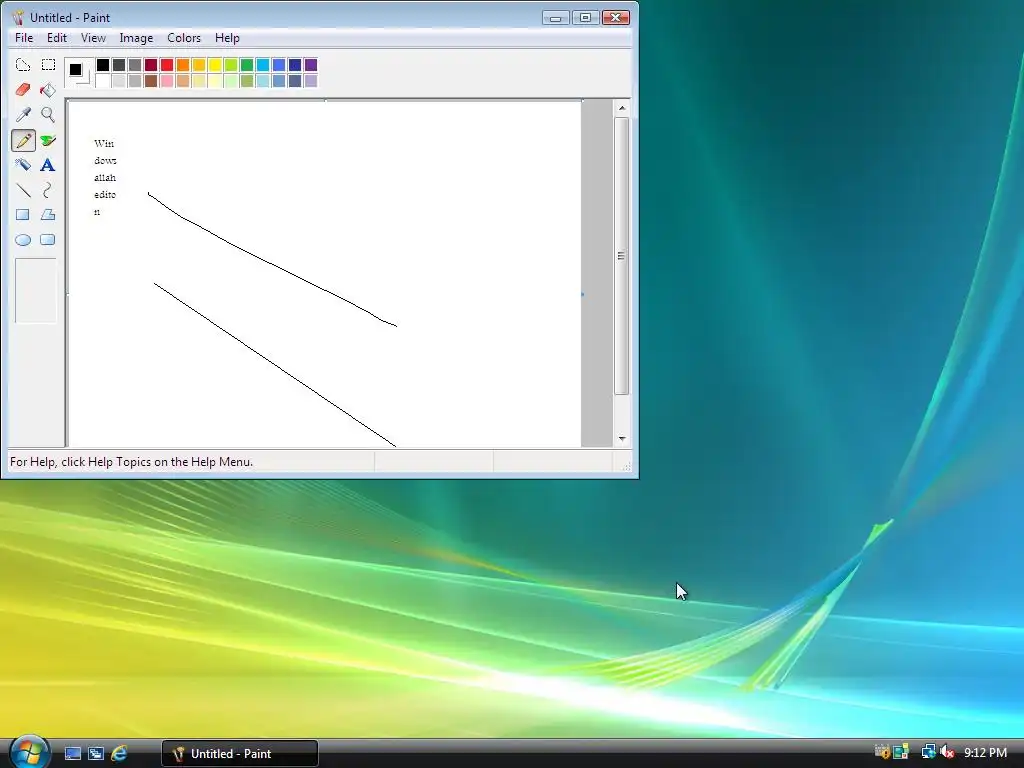Select the Pick Color eyedropper tool
1024x768 pixels.
(23, 115)
